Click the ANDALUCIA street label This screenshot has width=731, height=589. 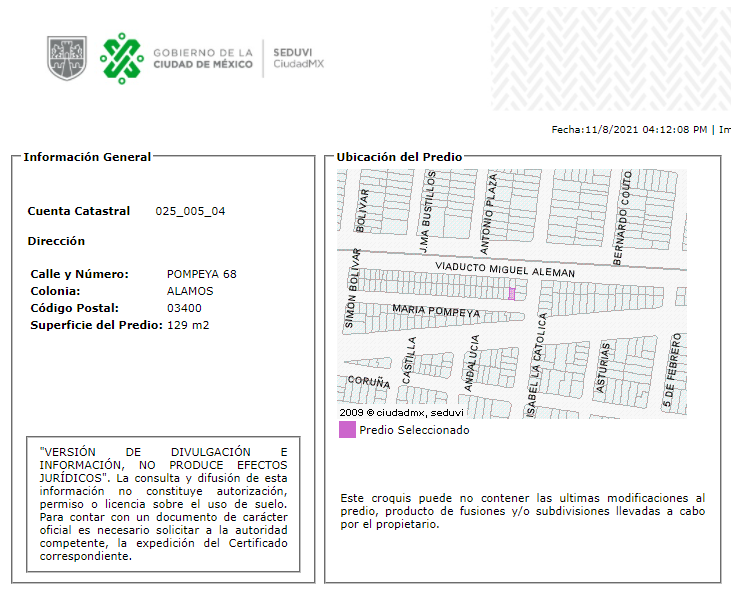coord(471,363)
